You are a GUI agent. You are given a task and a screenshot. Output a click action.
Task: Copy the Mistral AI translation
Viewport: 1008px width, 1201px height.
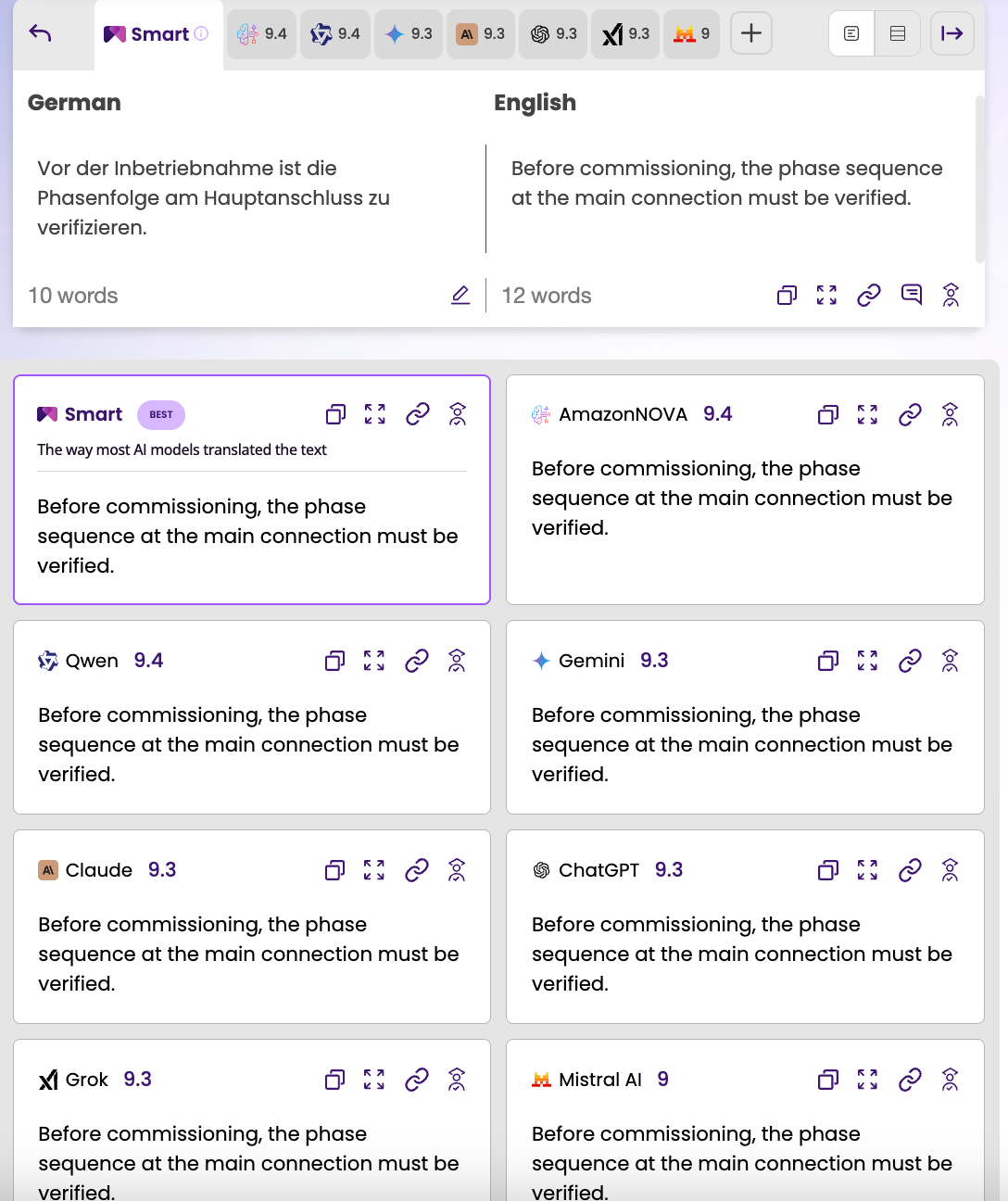(828, 1080)
